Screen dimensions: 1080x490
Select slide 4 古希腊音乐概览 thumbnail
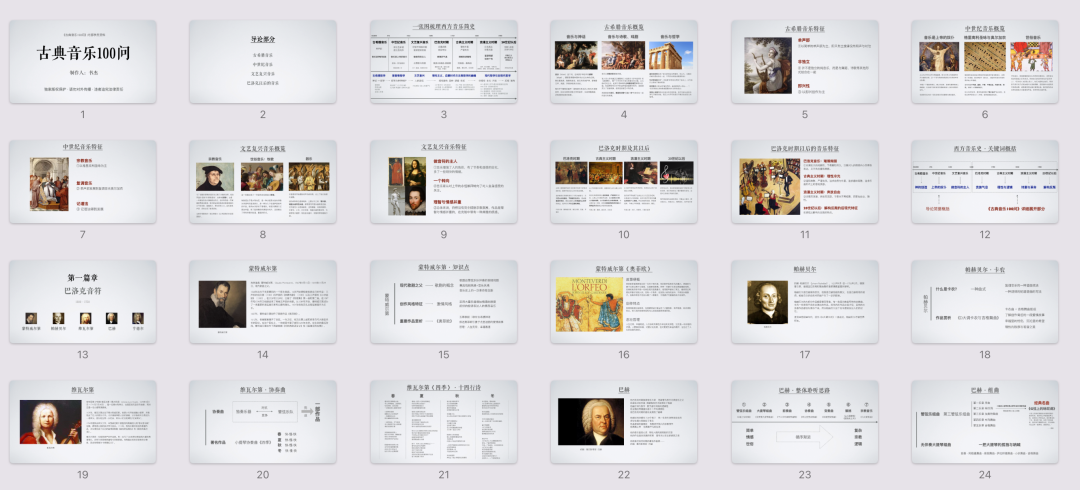click(x=624, y=61)
